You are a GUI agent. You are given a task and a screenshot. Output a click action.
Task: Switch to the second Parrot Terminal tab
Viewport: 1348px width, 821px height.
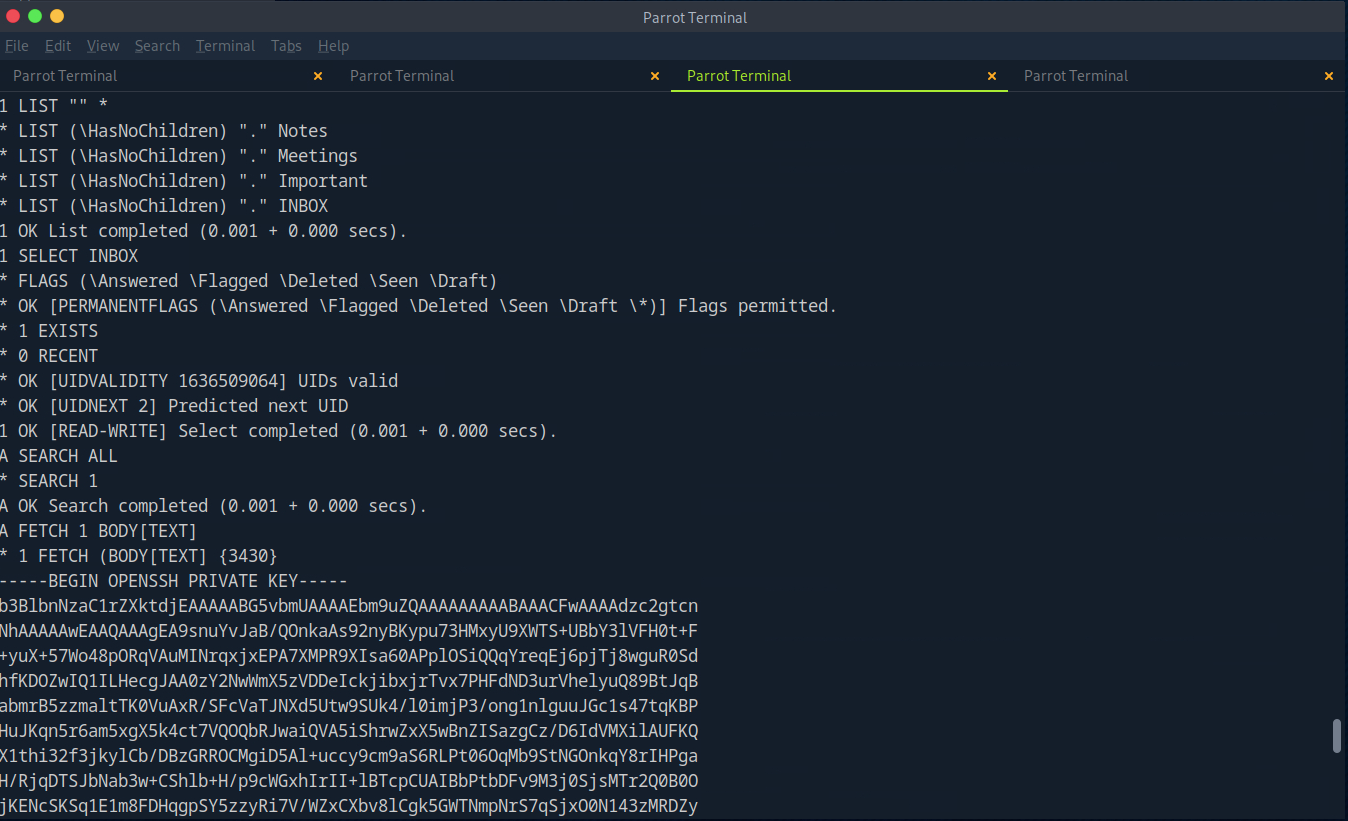coord(402,76)
